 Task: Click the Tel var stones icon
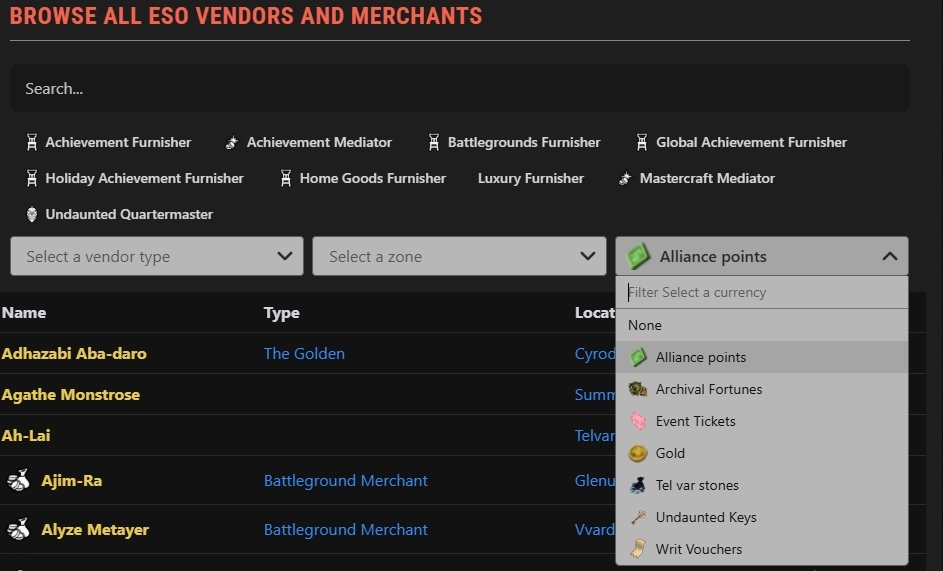coord(637,485)
